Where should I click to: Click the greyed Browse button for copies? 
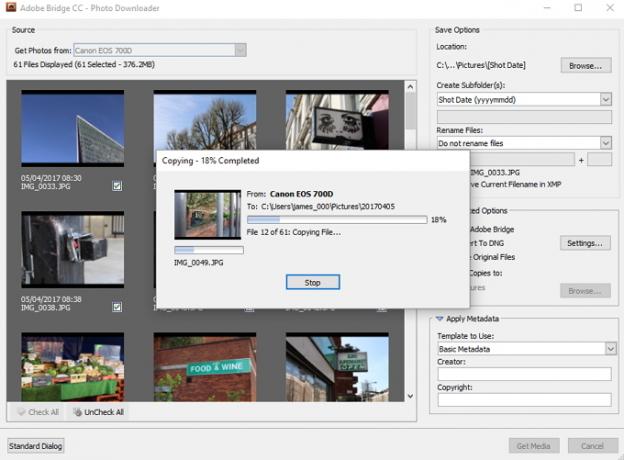[585, 291]
